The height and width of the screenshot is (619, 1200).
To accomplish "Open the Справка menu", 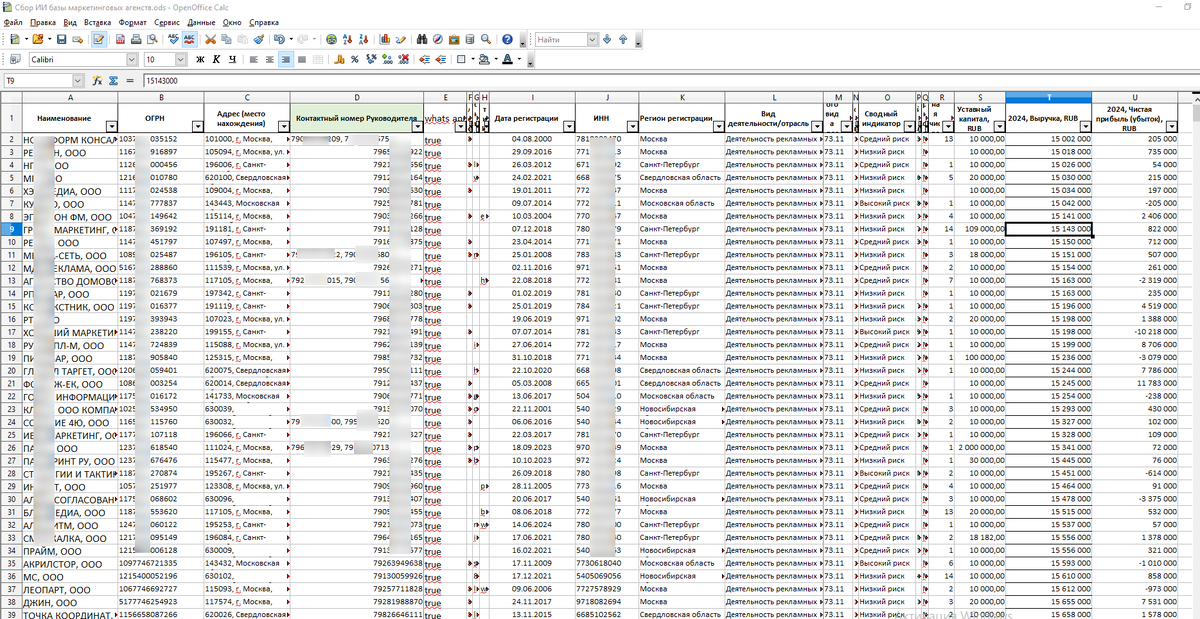I will click(x=263, y=21).
